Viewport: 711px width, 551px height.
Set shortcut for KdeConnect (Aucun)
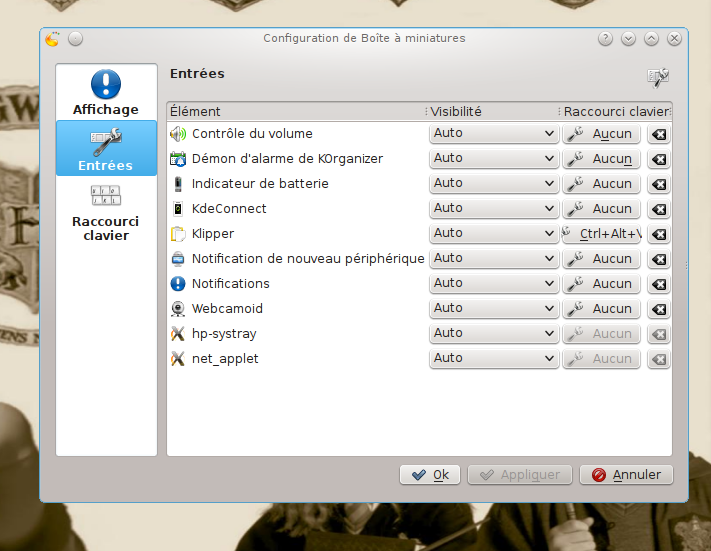point(601,209)
